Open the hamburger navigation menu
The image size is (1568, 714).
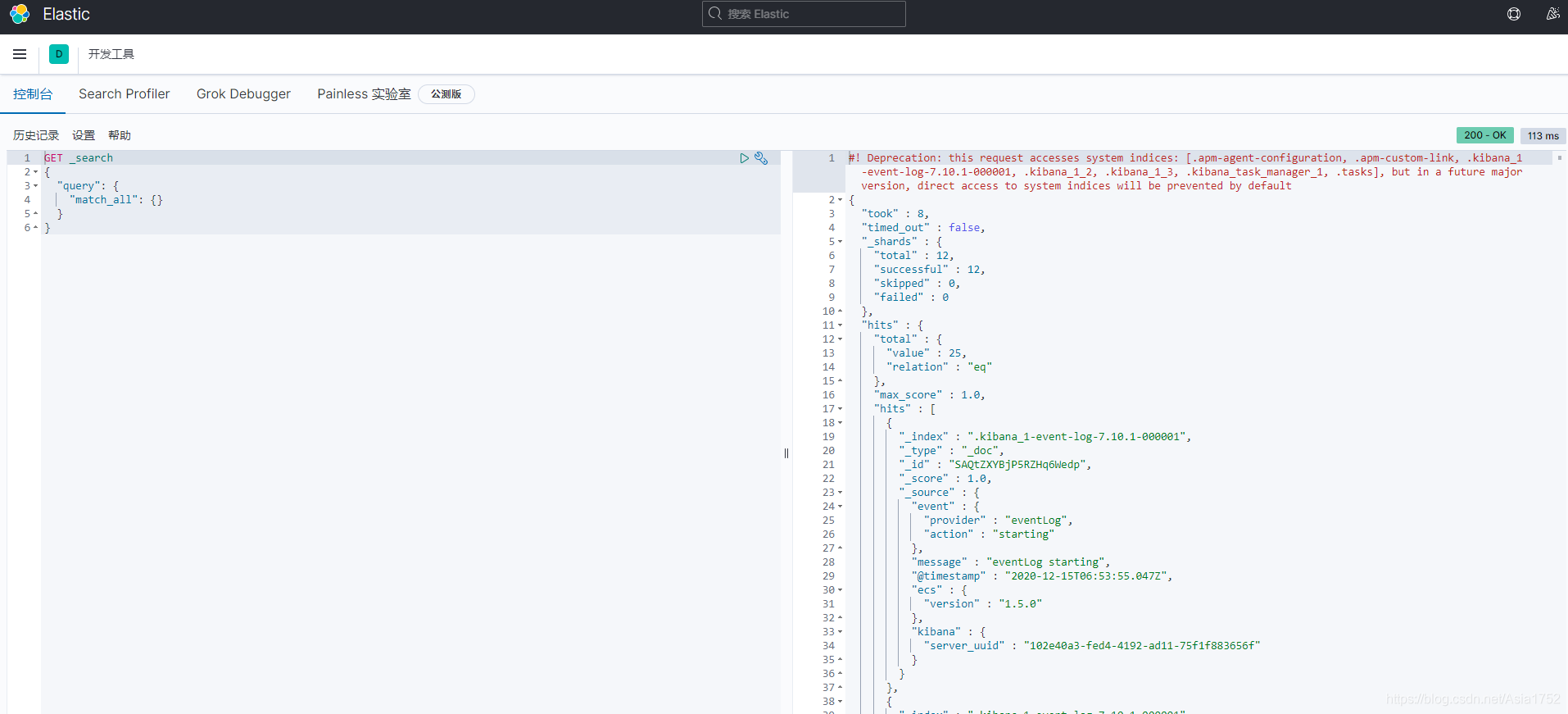coord(20,54)
